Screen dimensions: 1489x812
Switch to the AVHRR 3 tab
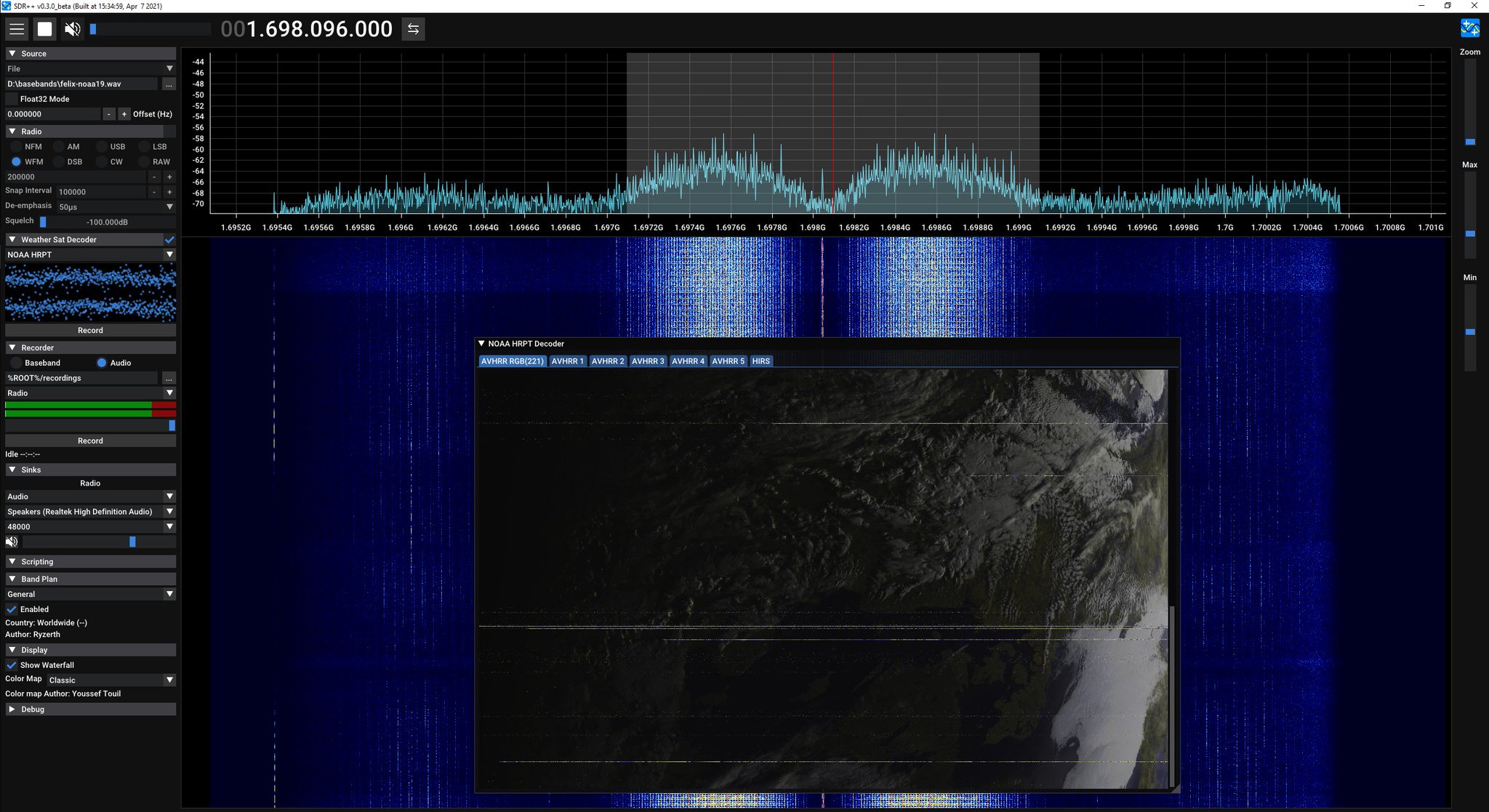646,361
